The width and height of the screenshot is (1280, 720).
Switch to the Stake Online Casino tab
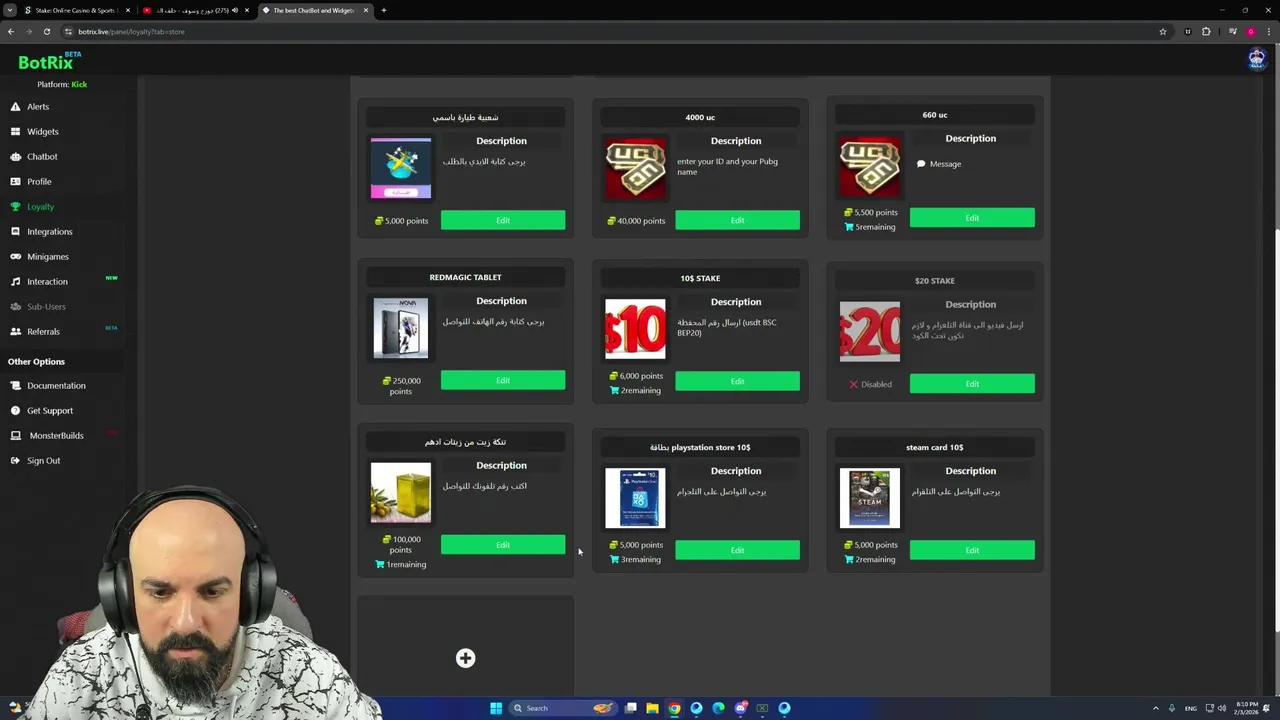(76, 10)
